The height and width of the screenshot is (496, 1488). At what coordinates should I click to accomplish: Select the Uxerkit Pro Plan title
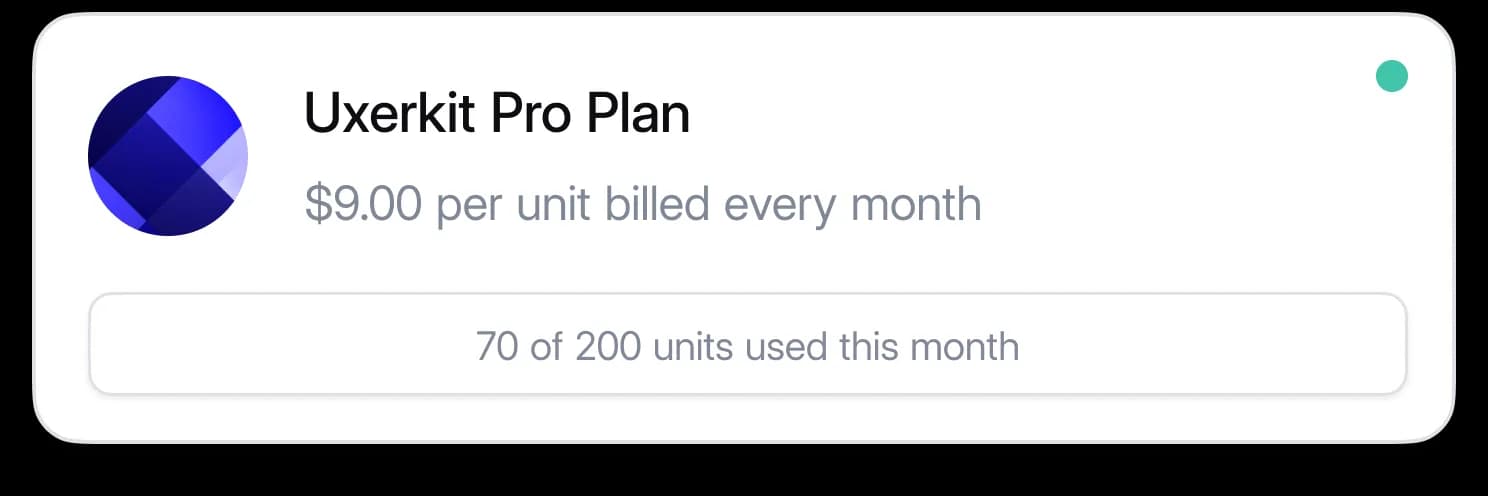497,113
